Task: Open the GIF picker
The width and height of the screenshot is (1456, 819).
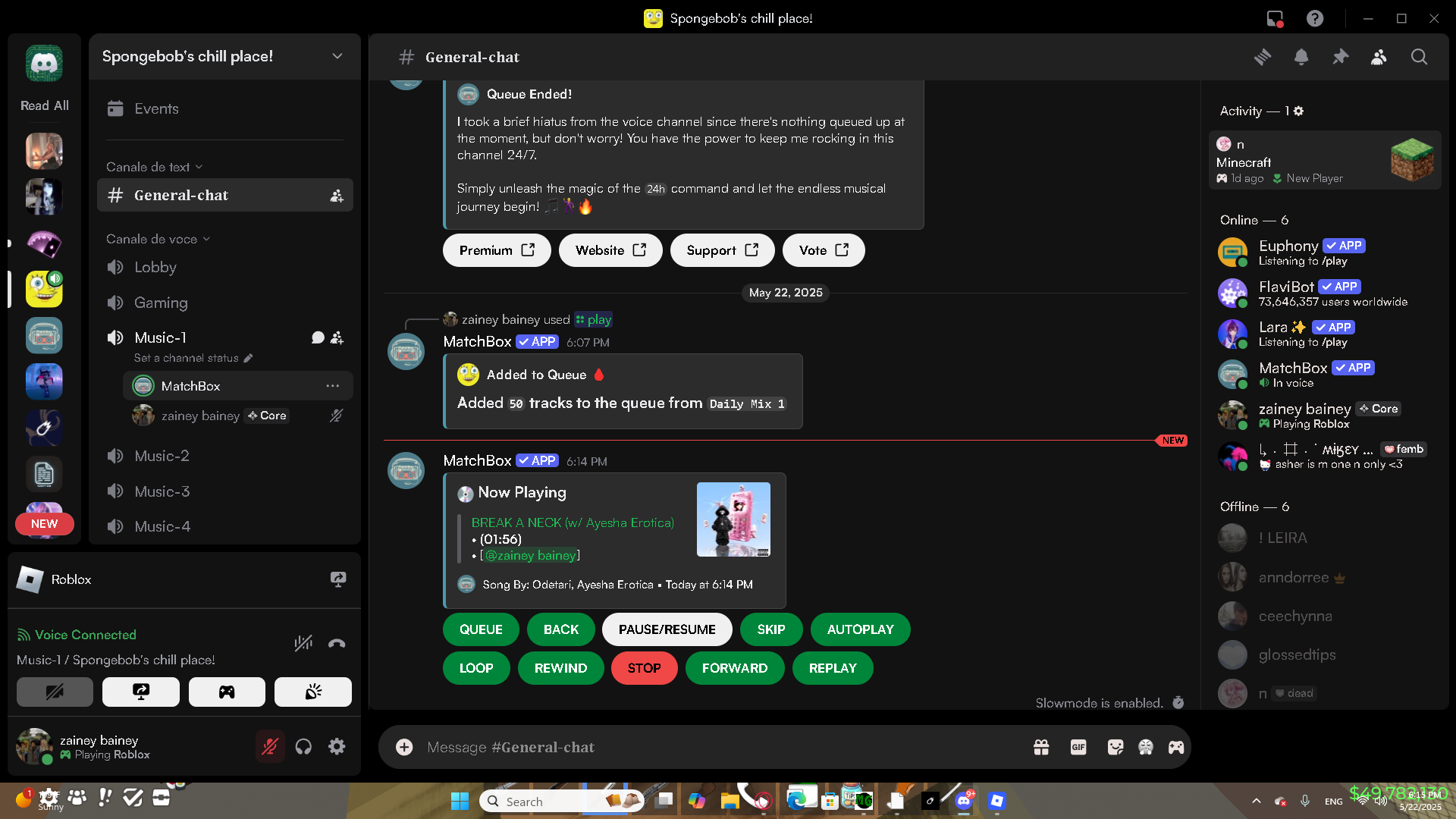Action: click(x=1078, y=747)
